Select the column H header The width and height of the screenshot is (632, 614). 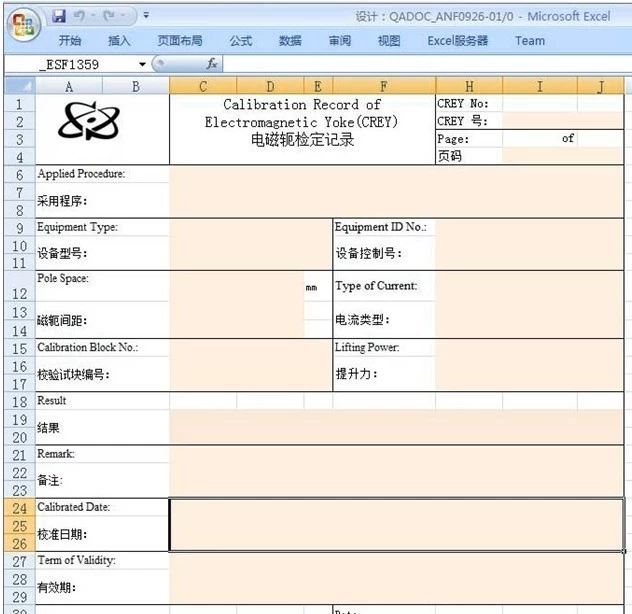469,86
